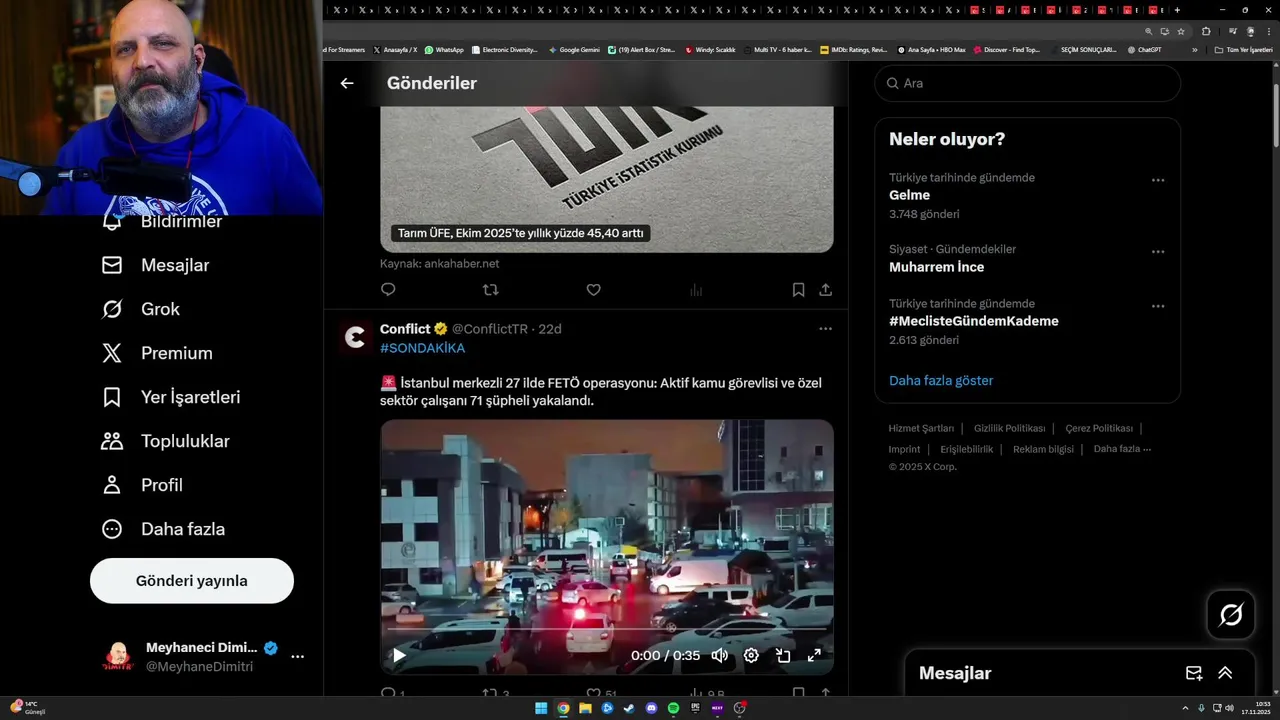Open Conflict profile name link
Viewport: 1280px width, 720px height.
(x=405, y=329)
